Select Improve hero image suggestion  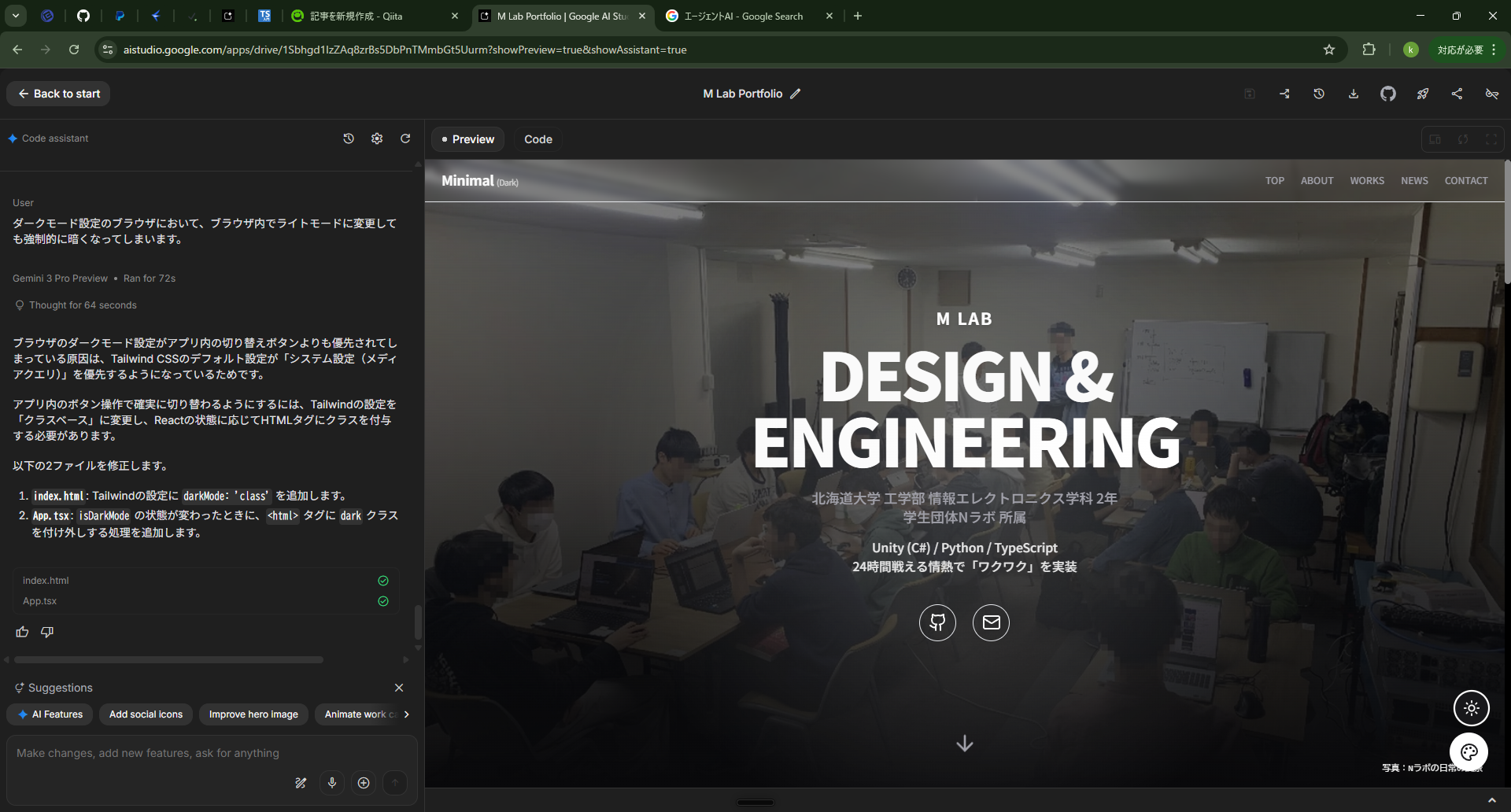coord(253,714)
